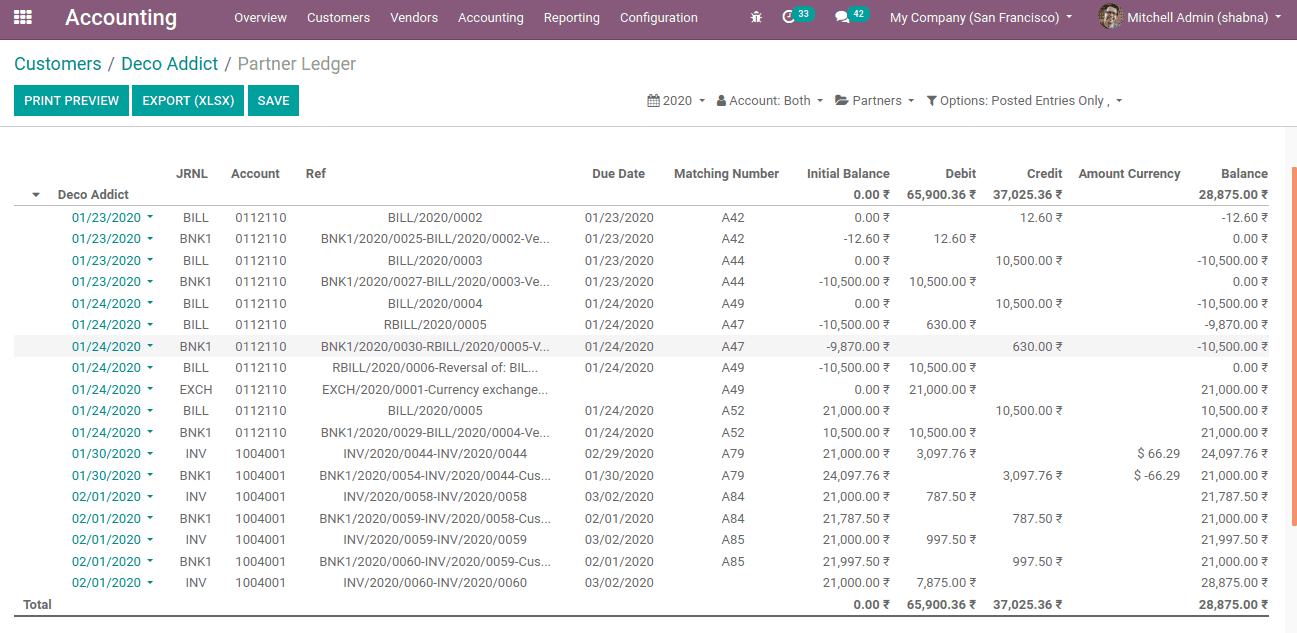The height and width of the screenshot is (633, 1297).
Task: Click the funnel filter icon beside Options
Action: tap(932, 101)
